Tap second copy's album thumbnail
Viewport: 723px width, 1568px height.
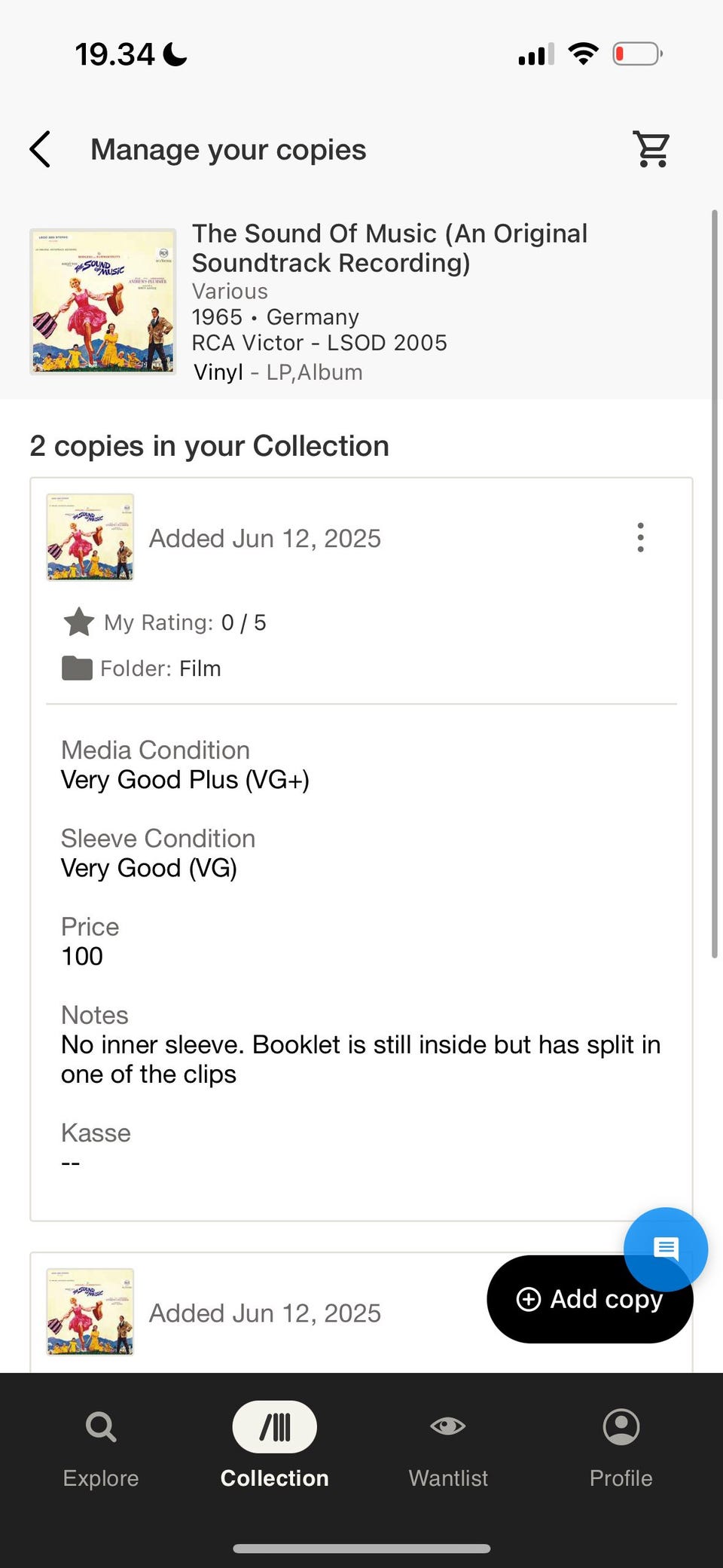(x=90, y=1312)
